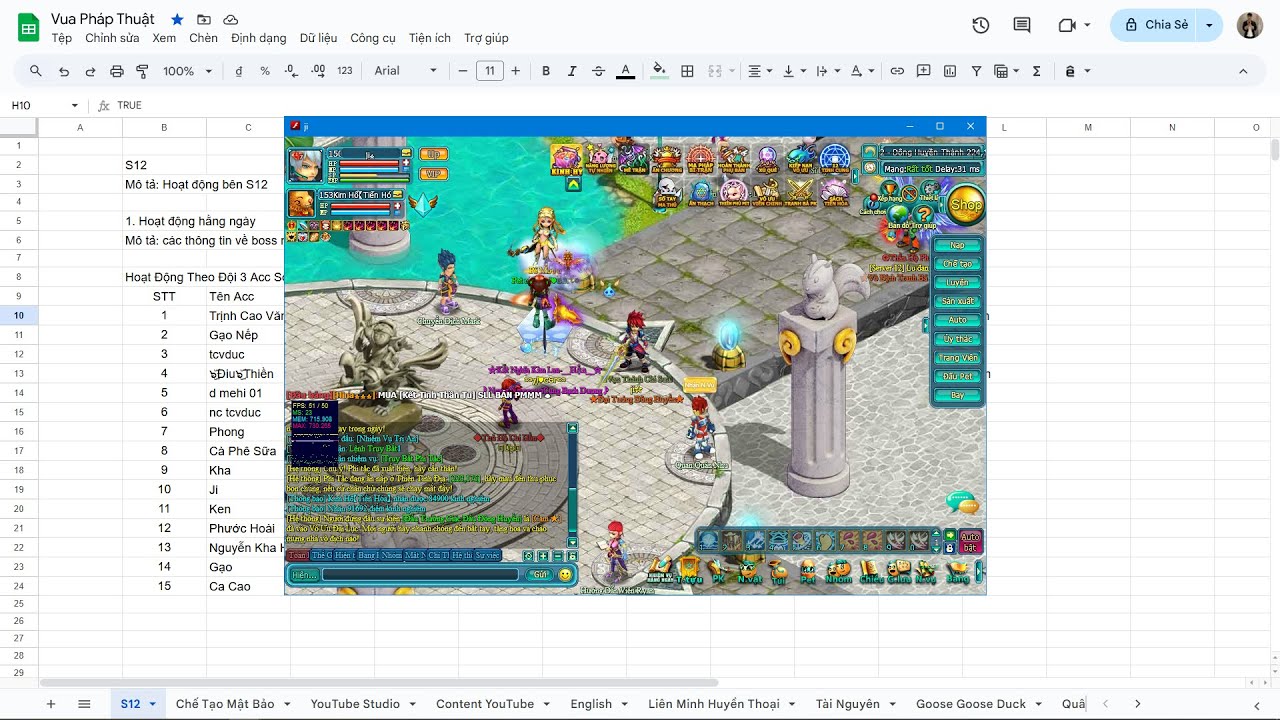Switch to Liên Minh Huyền Thoại sheet tab

pos(714,704)
